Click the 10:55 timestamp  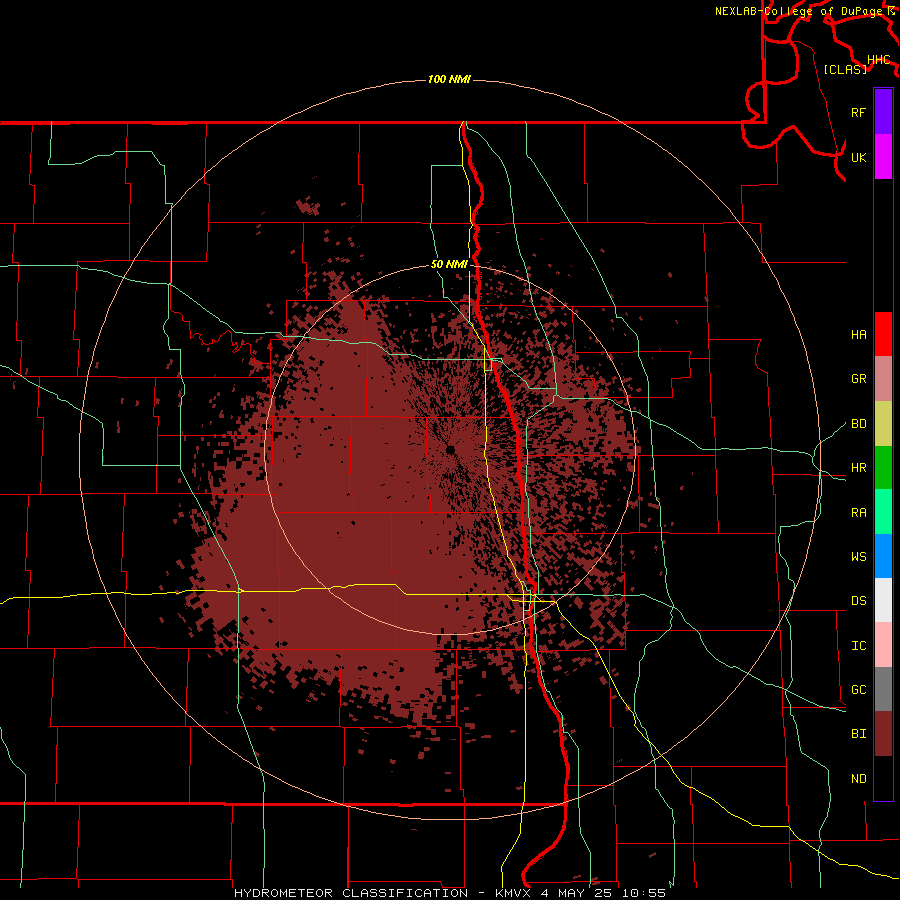pyautogui.click(x=643, y=893)
